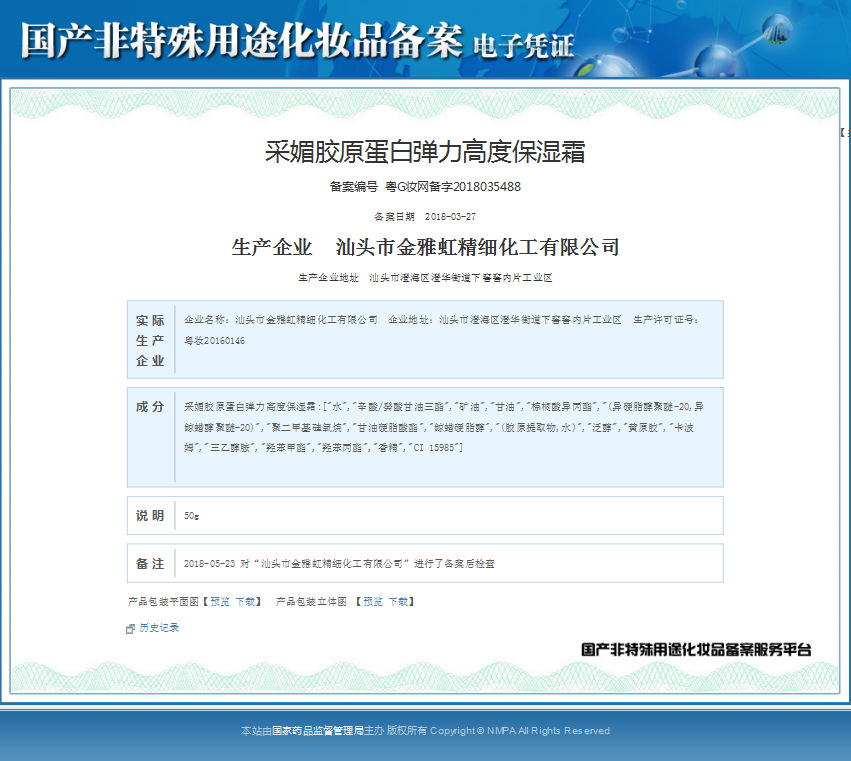
Task: Download 产品包装立体图 via 下载 link
Action: [x=398, y=601]
